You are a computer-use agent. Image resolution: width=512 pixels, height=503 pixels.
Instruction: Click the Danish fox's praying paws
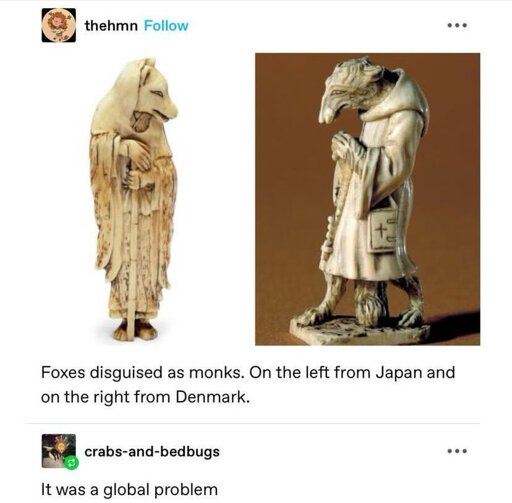pos(344,143)
